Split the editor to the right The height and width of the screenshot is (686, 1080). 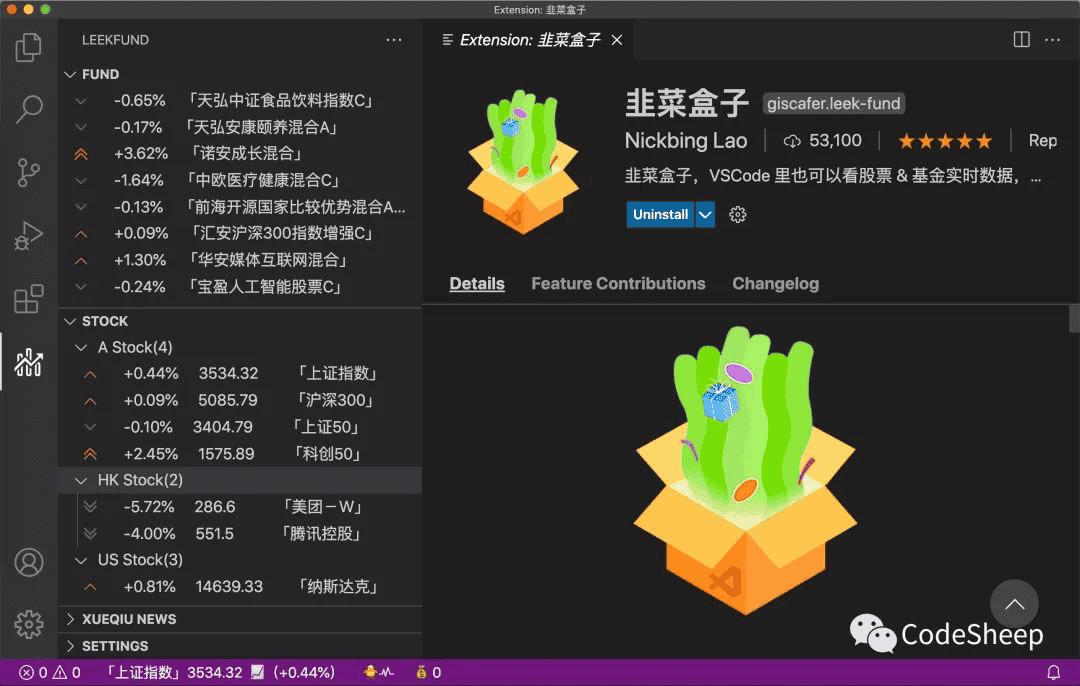(1021, 40)
